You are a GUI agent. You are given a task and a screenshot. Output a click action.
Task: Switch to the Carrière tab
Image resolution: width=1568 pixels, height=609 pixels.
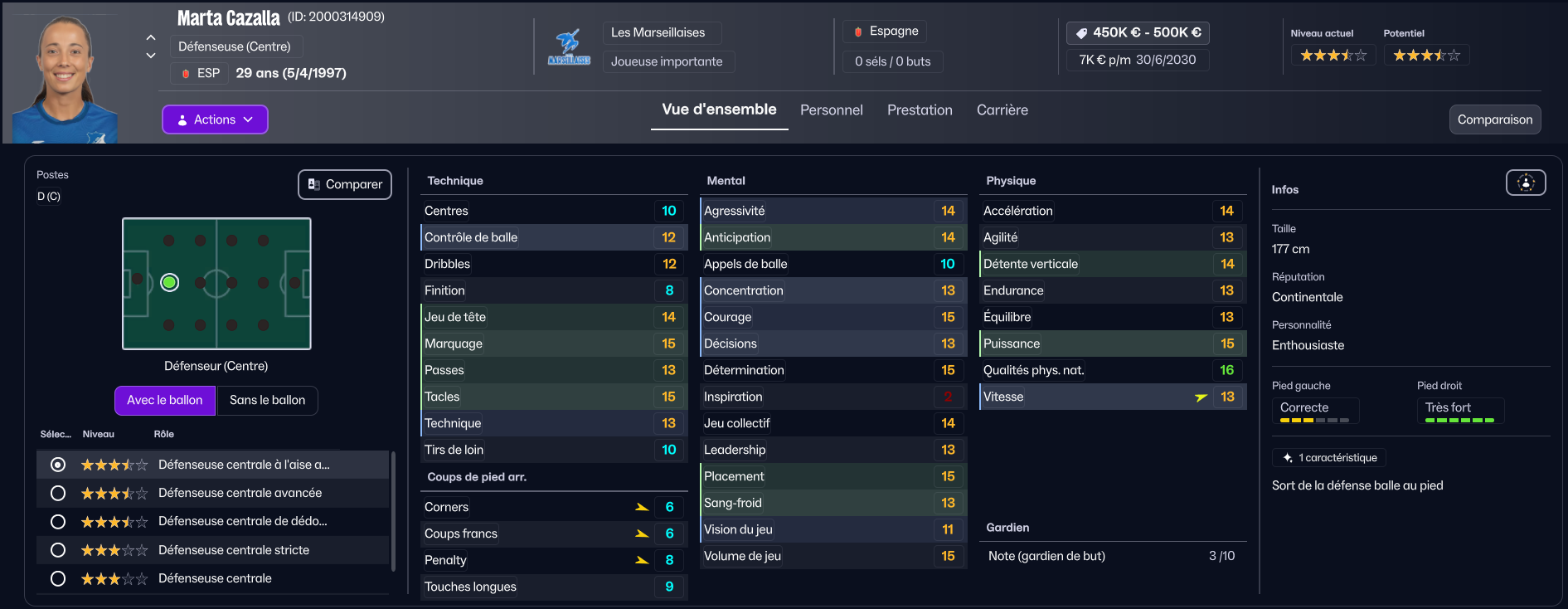[1002, 110]
